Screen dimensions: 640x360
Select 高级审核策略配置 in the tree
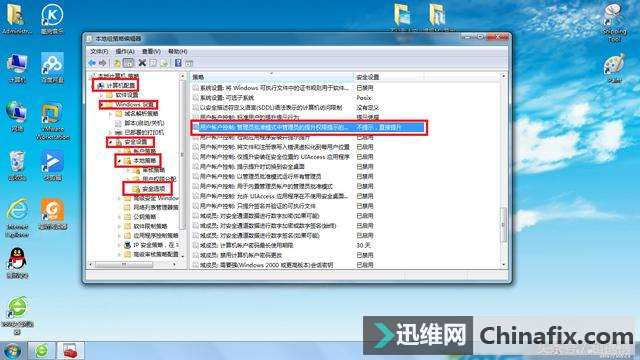[x=156, y=254]
